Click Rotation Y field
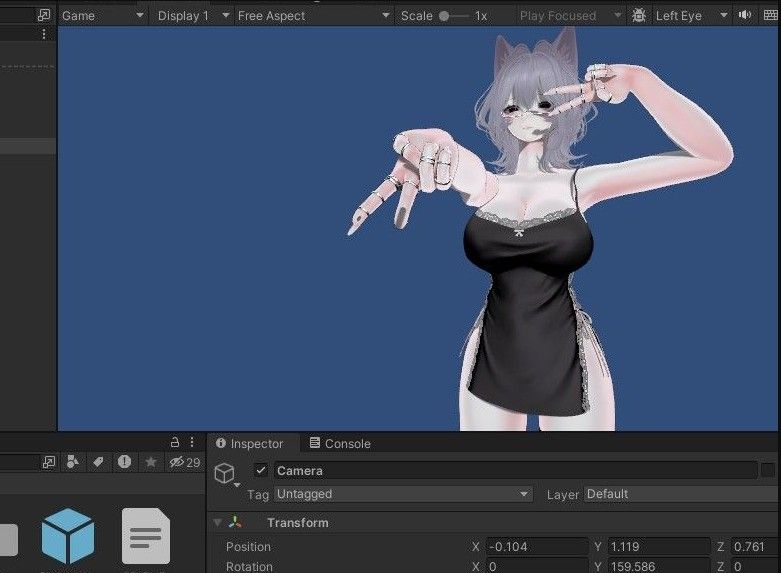The height and width of the screenshot is (573, 781). [658, 566]
